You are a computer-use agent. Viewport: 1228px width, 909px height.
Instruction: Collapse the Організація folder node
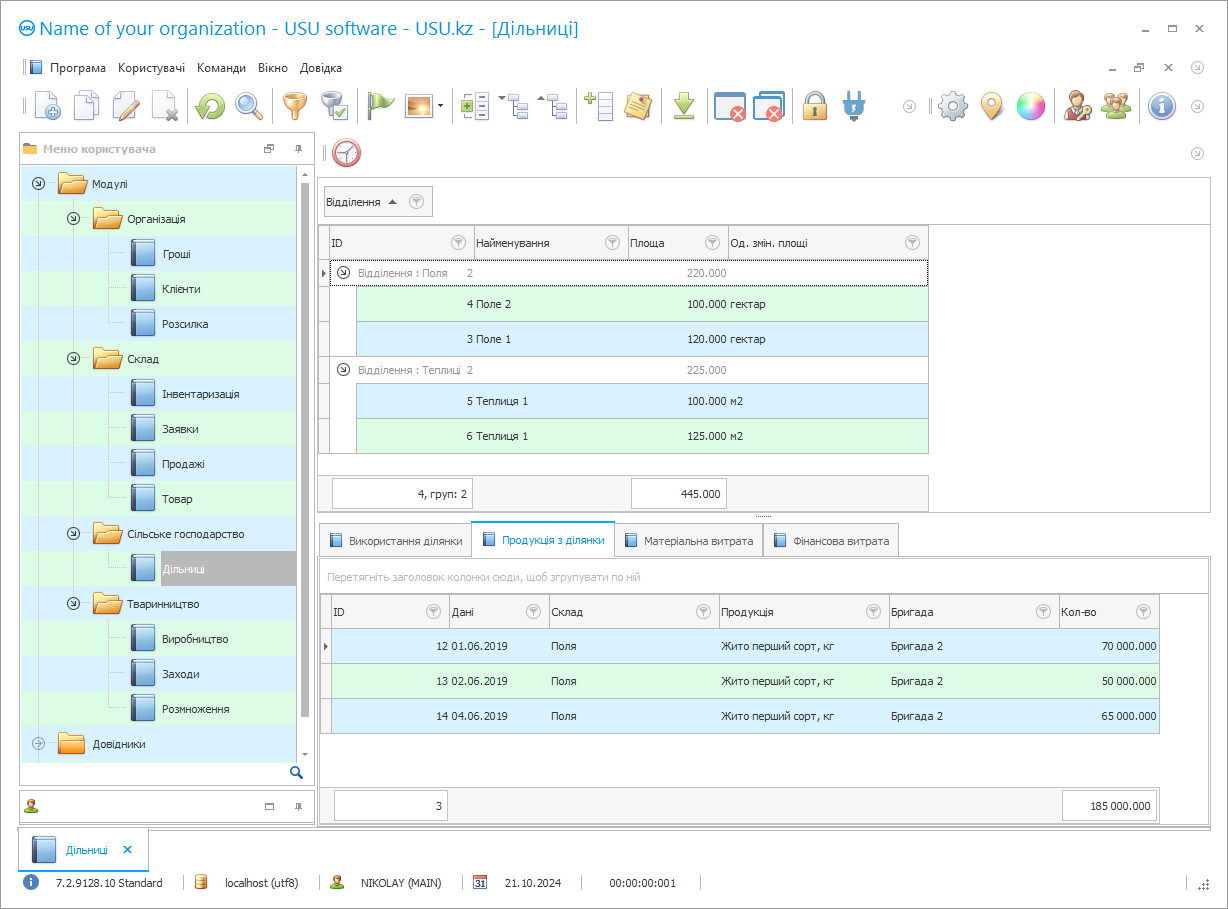[x=73, y=219]
